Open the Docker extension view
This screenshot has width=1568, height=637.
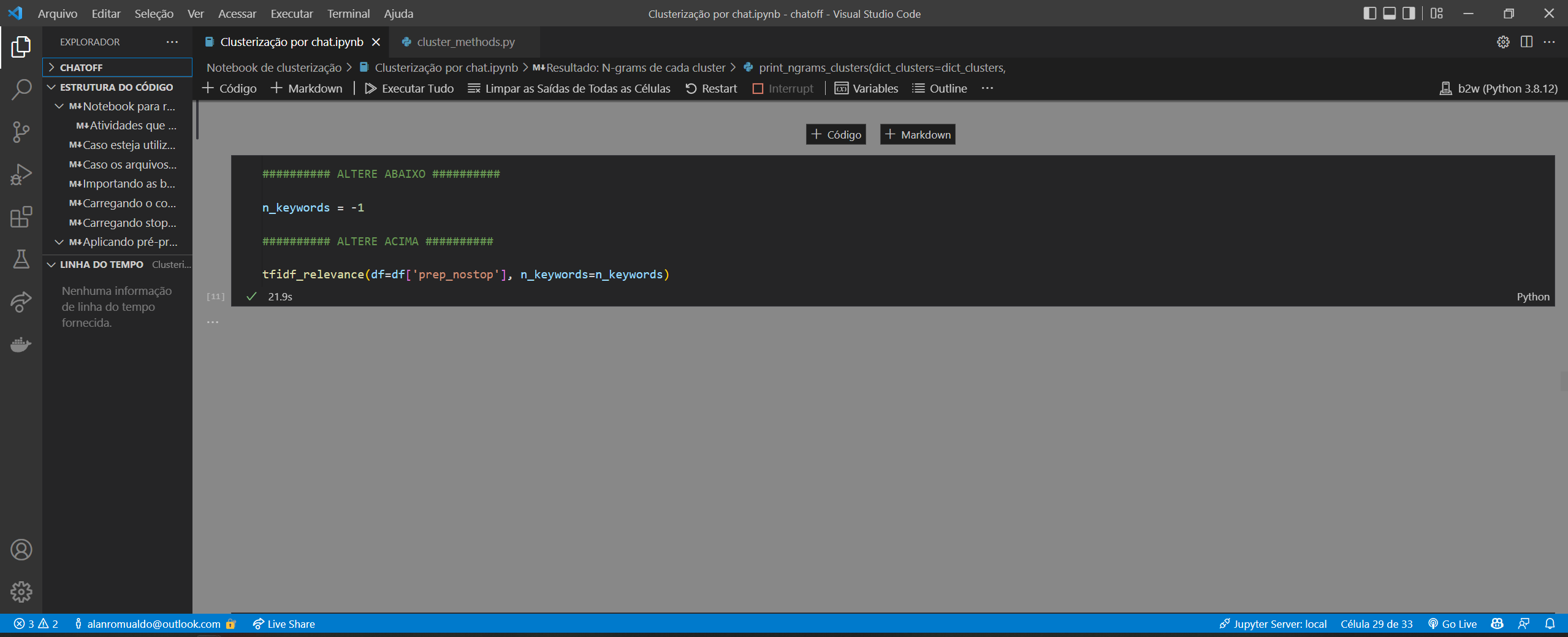click(x=21, y=345)
